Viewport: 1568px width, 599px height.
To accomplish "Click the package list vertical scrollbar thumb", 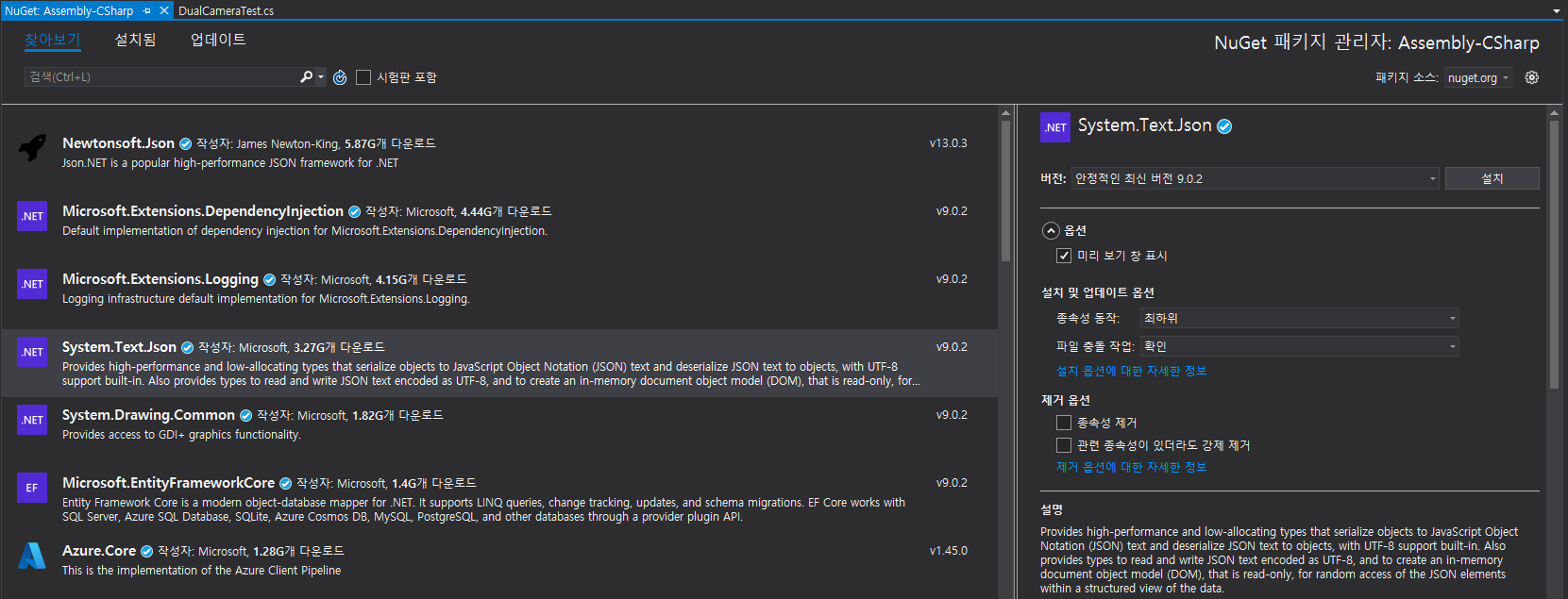I will [1005, 191].
